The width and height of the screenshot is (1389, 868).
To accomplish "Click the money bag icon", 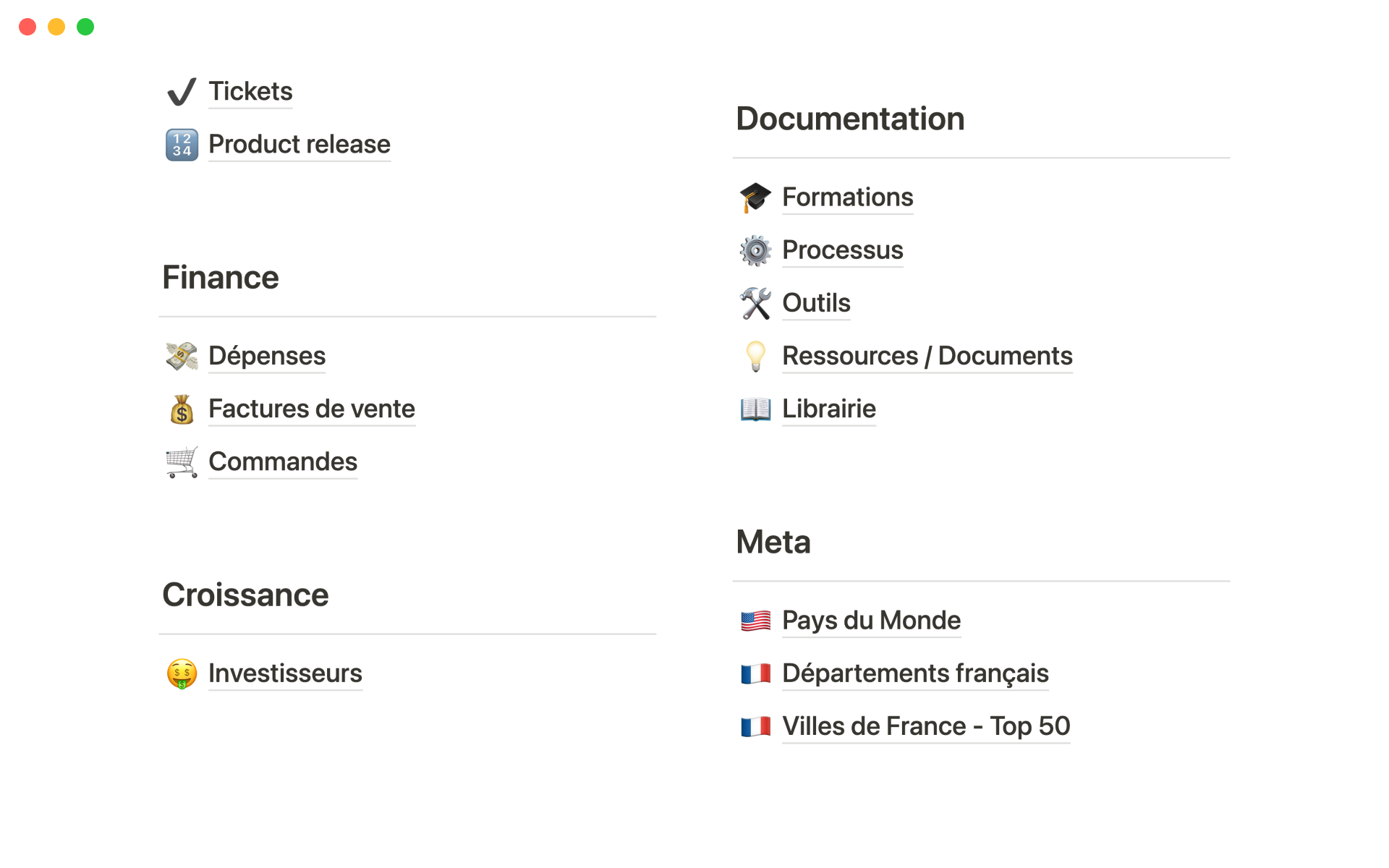I will click(x=182, y=409).
